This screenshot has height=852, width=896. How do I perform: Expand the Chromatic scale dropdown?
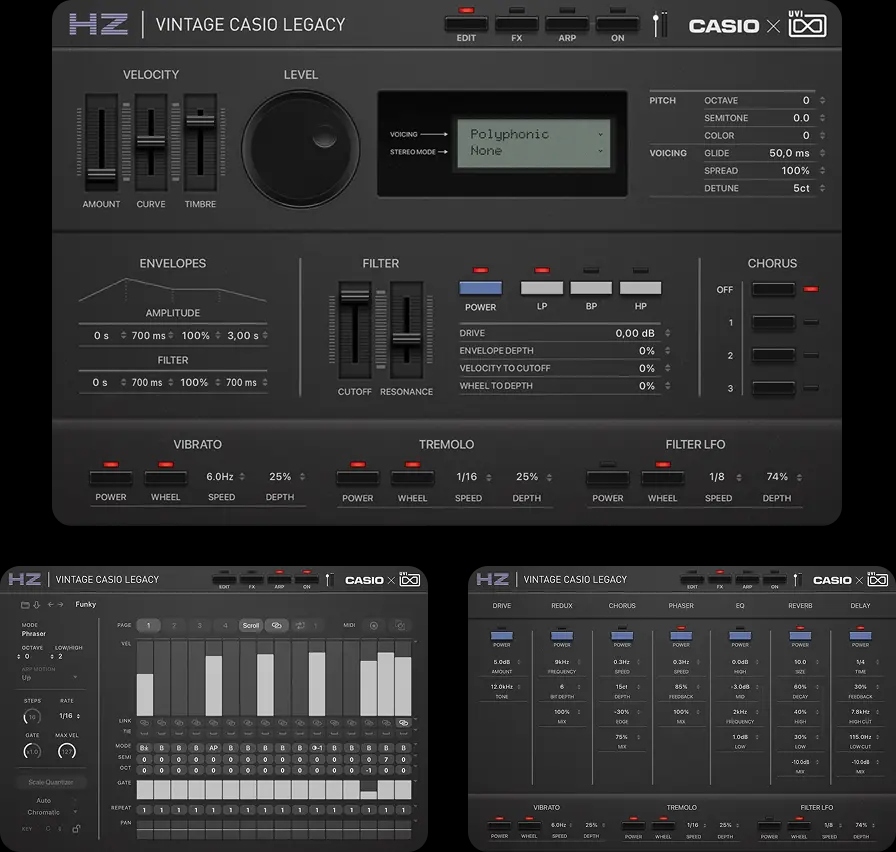click(49, 812)
